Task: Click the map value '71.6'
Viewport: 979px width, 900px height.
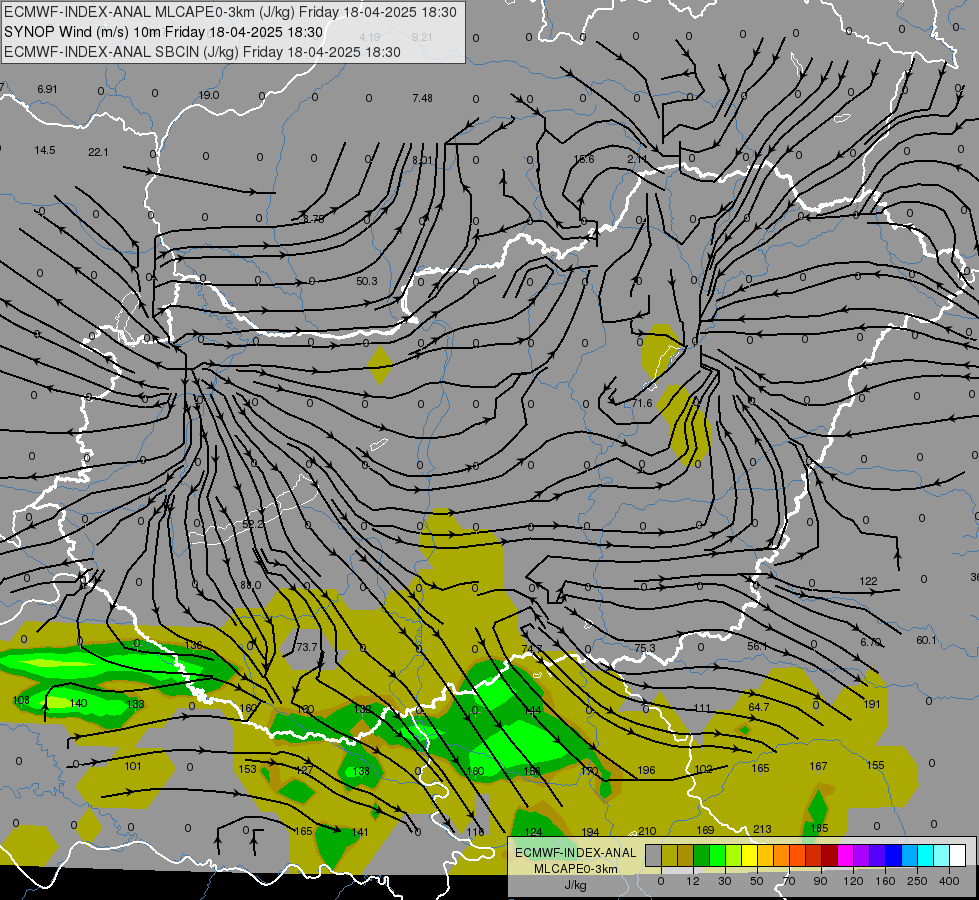Action: [642, 403]
